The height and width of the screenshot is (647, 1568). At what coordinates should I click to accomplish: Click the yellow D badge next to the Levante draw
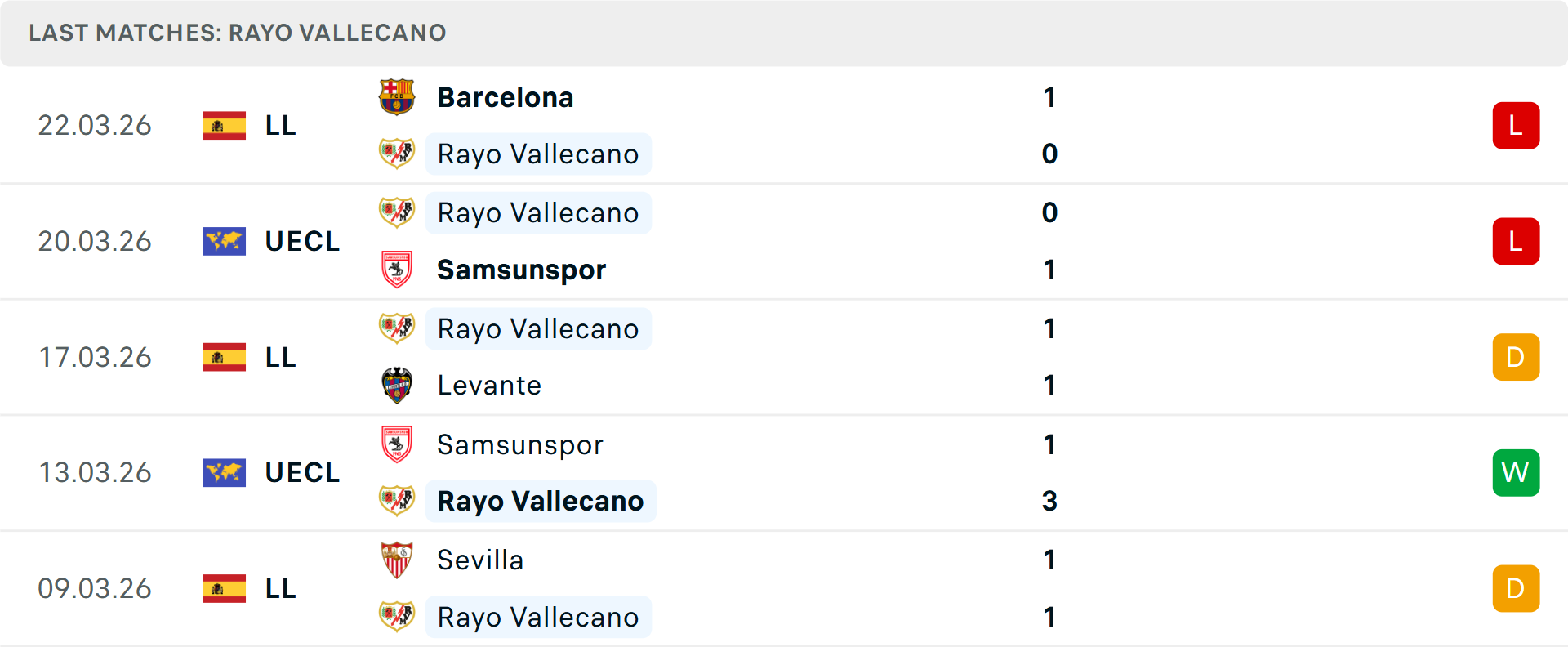pos(1516,357)
